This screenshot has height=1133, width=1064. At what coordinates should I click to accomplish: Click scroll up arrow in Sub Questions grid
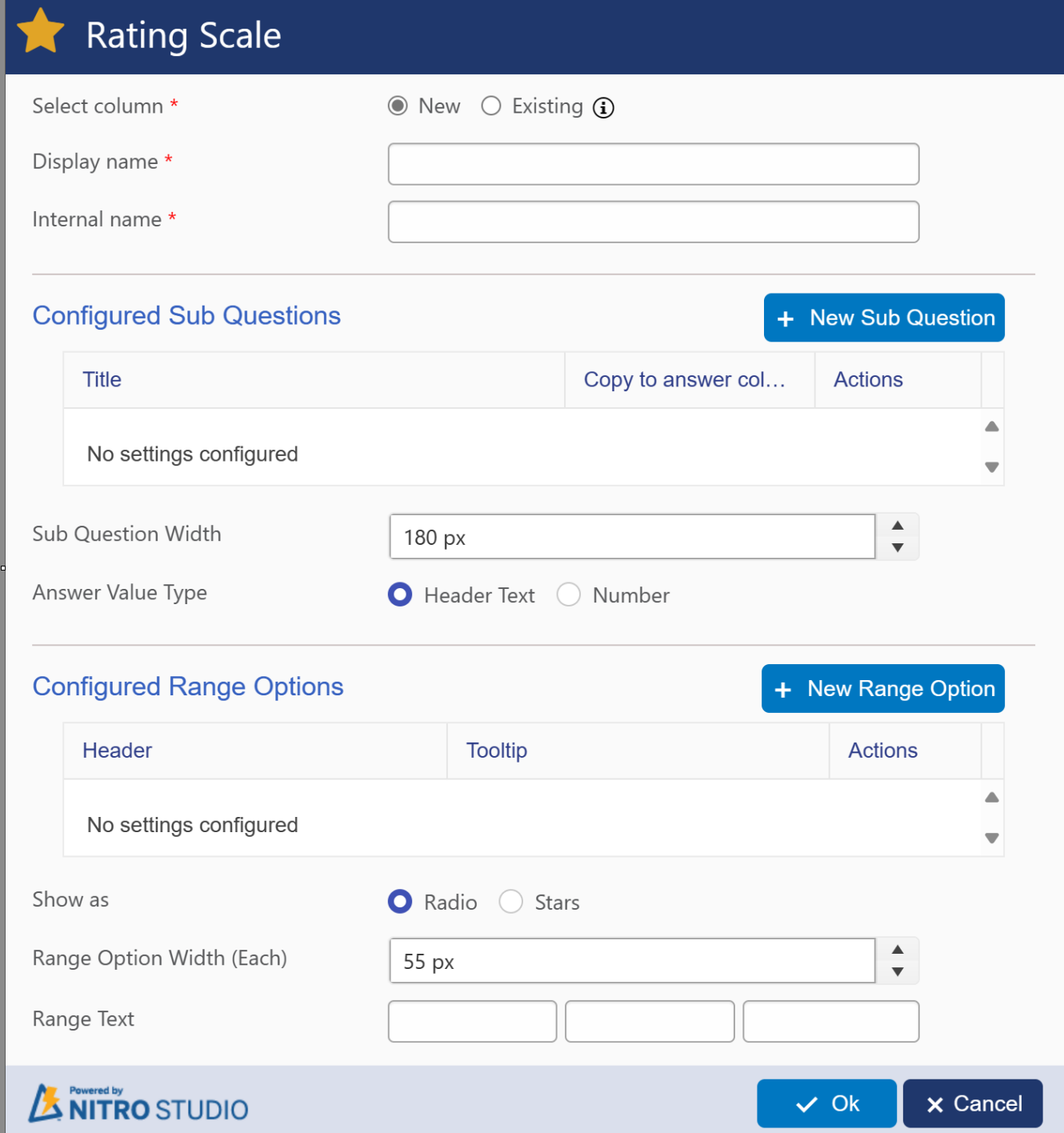(992, 426)
